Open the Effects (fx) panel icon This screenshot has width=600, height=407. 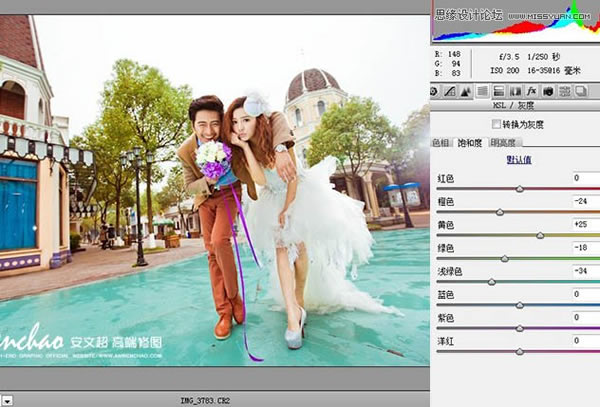(x=531, y=91)
